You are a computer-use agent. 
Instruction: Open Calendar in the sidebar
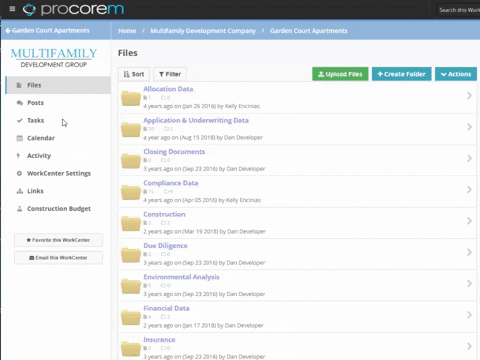[58, 138]
